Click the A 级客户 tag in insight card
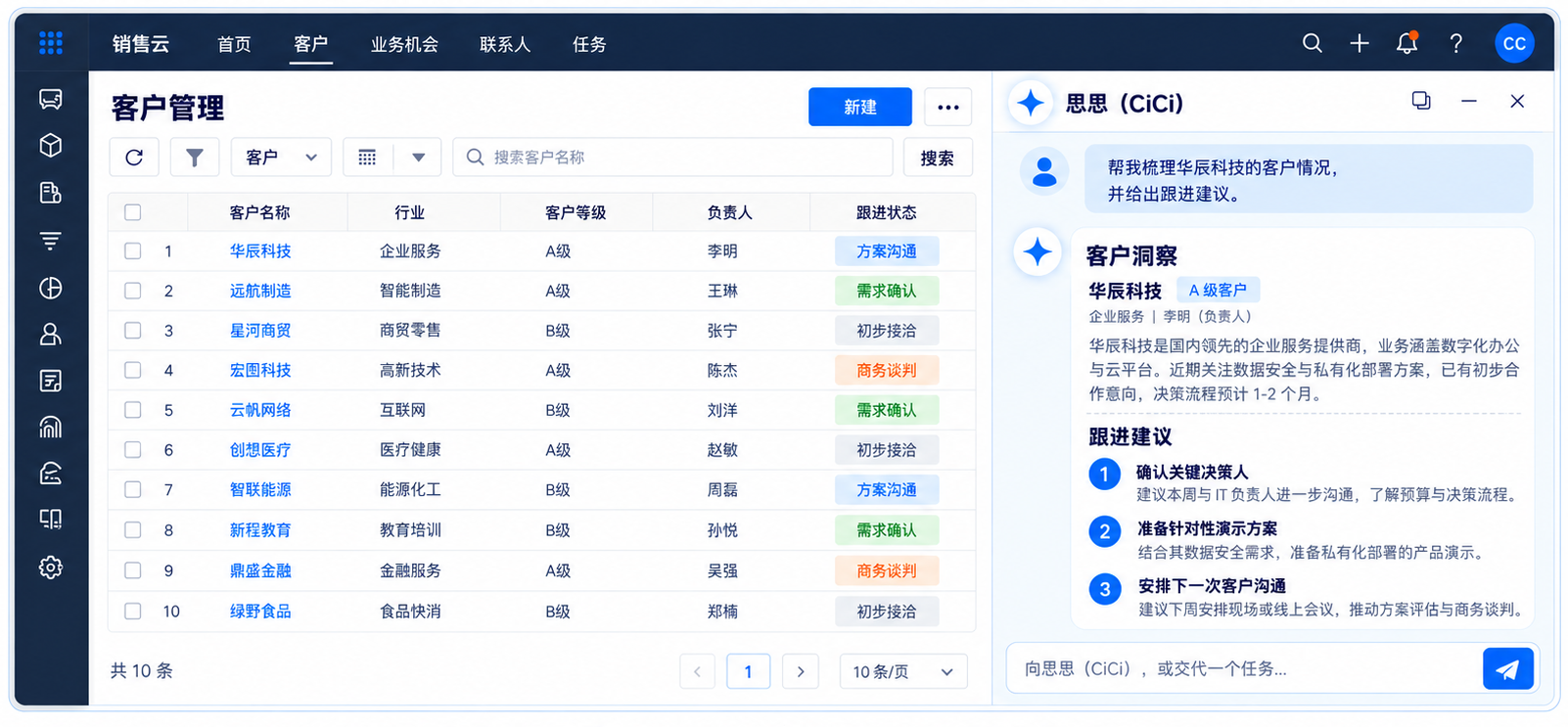Screen dimensions: 1568x727 1218,290
